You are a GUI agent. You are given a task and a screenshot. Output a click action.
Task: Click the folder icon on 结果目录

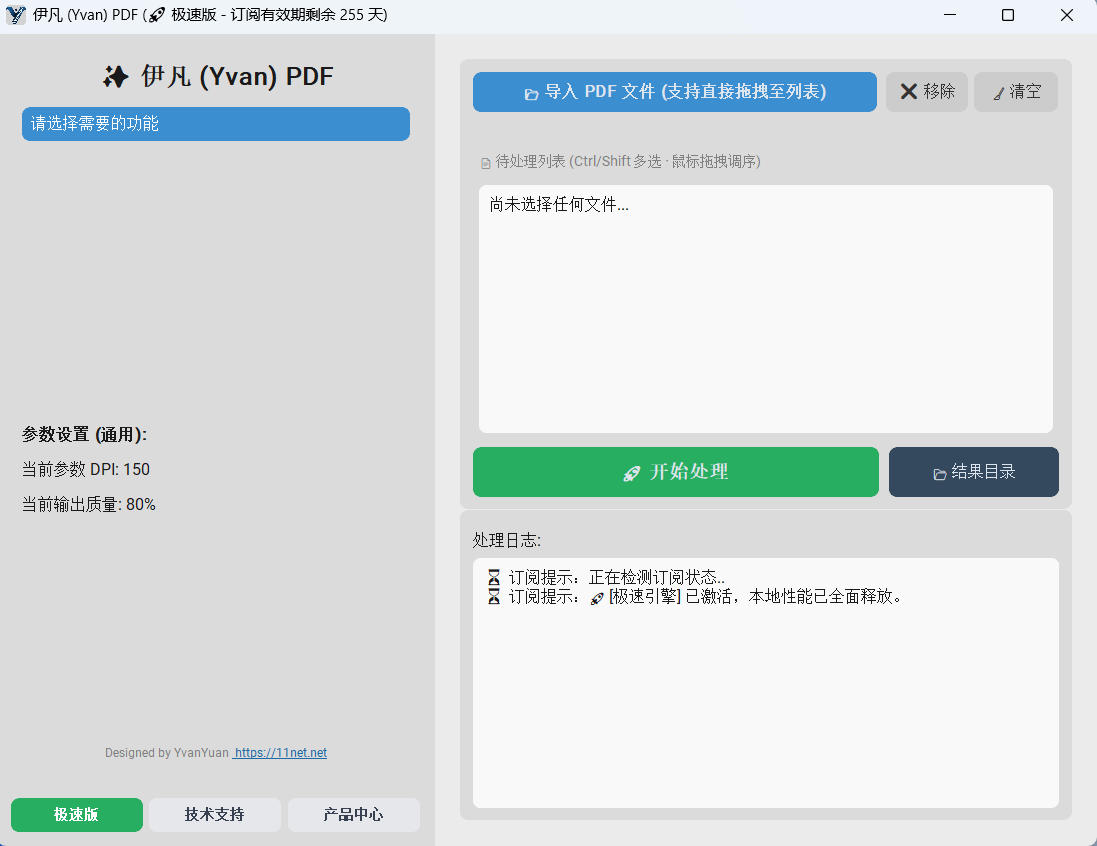940,474
